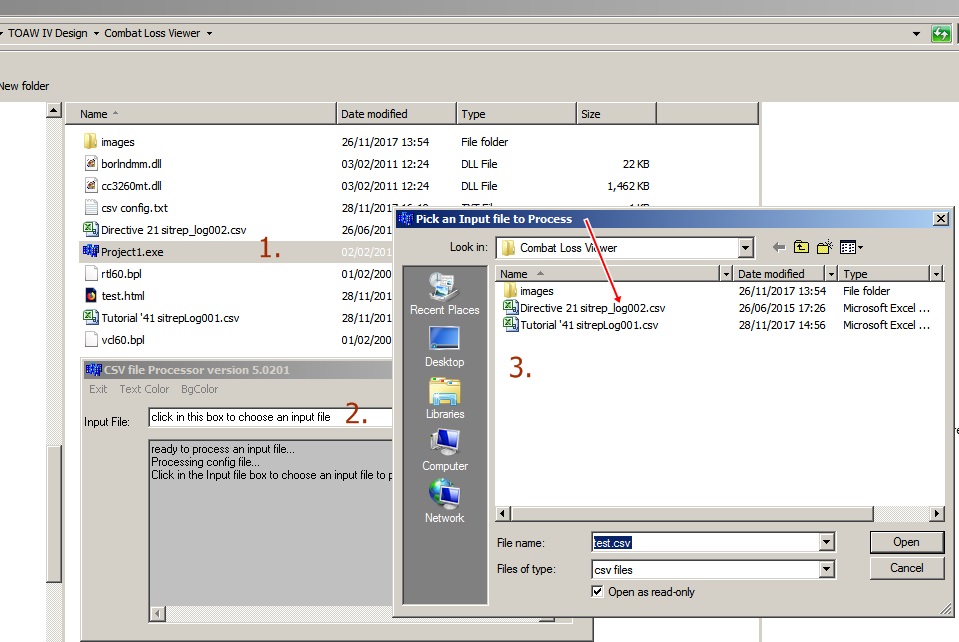
Task: Select the Desktop icon in places bar
Action: tap(444, 347)
